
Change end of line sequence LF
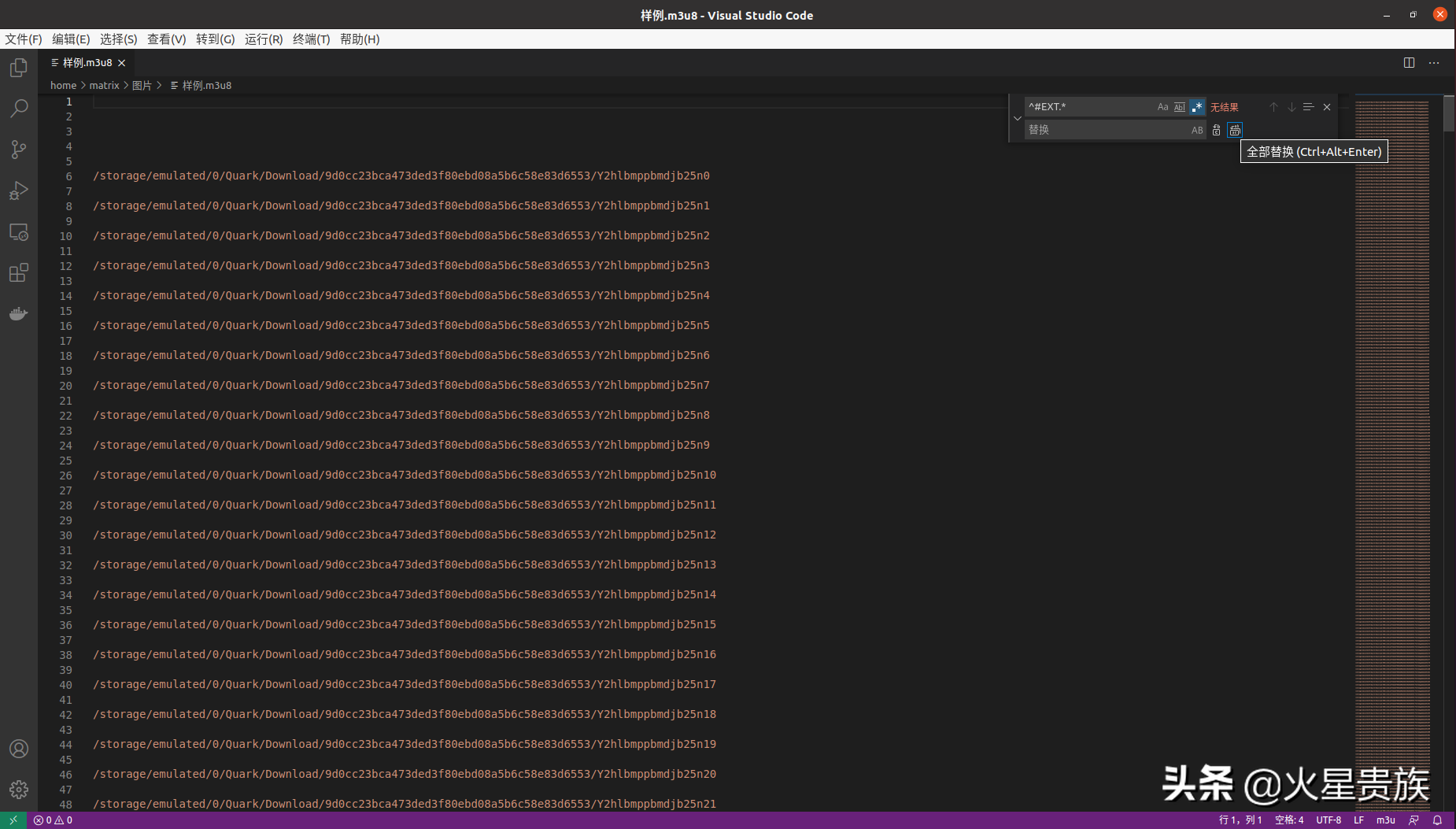(1358, 820)
